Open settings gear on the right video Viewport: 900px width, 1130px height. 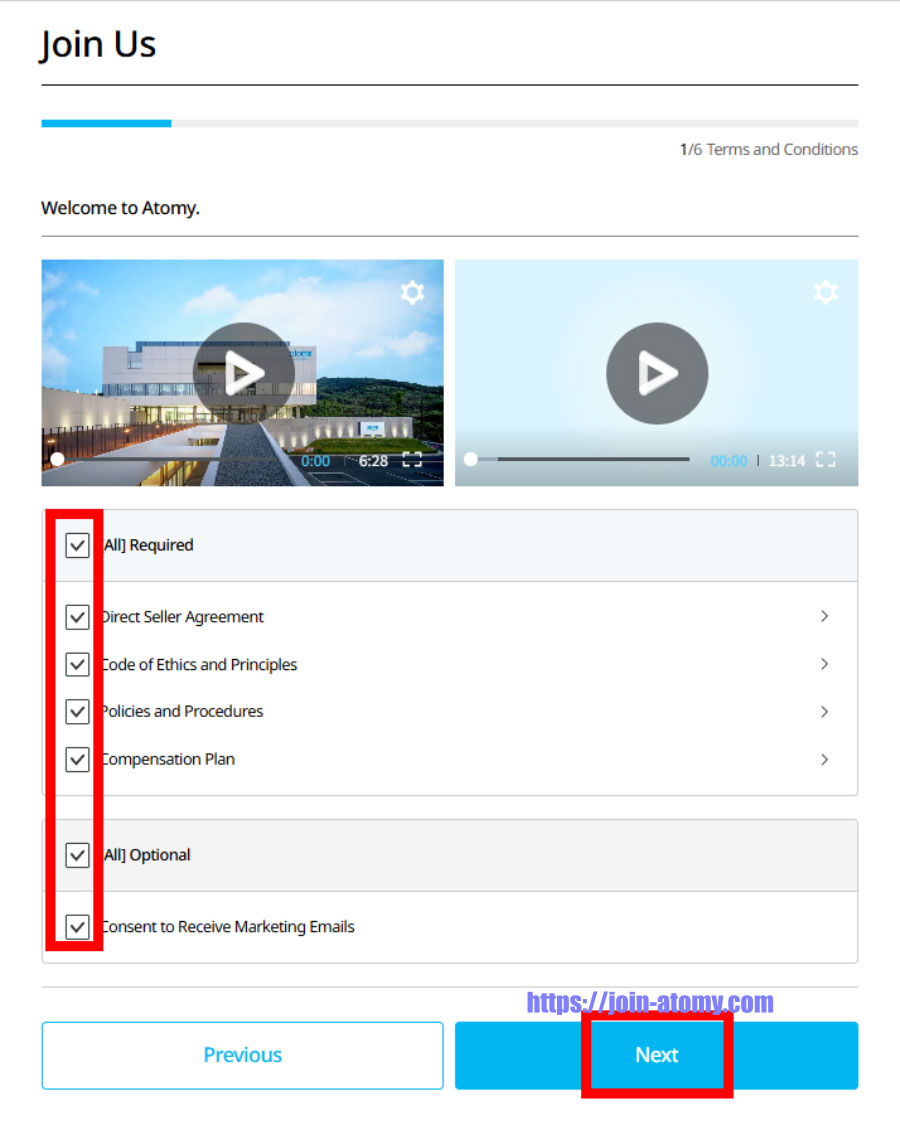tap(826, 292)
